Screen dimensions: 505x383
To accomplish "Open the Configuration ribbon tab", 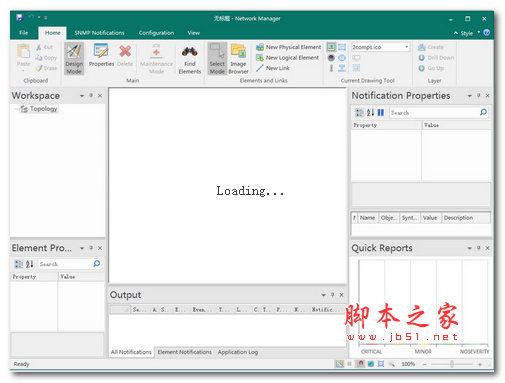I will tap(156, 33).
